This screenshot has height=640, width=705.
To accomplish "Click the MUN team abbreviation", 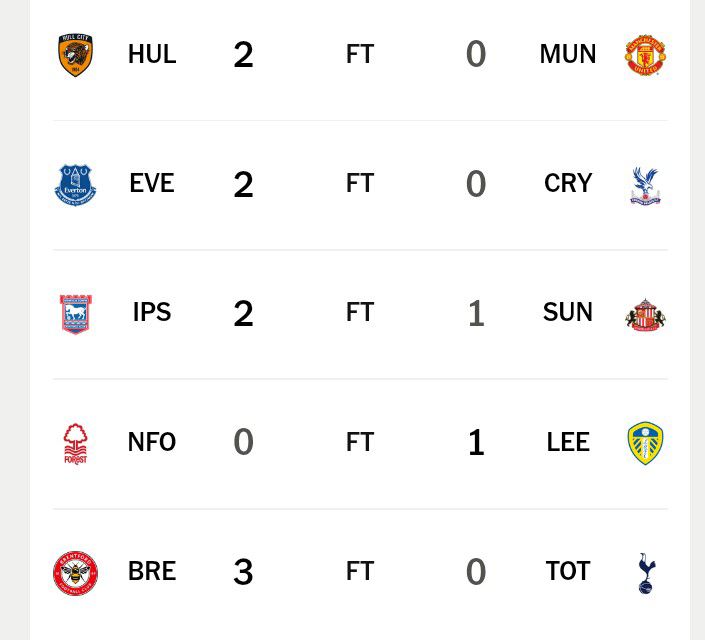I will 568,54.
